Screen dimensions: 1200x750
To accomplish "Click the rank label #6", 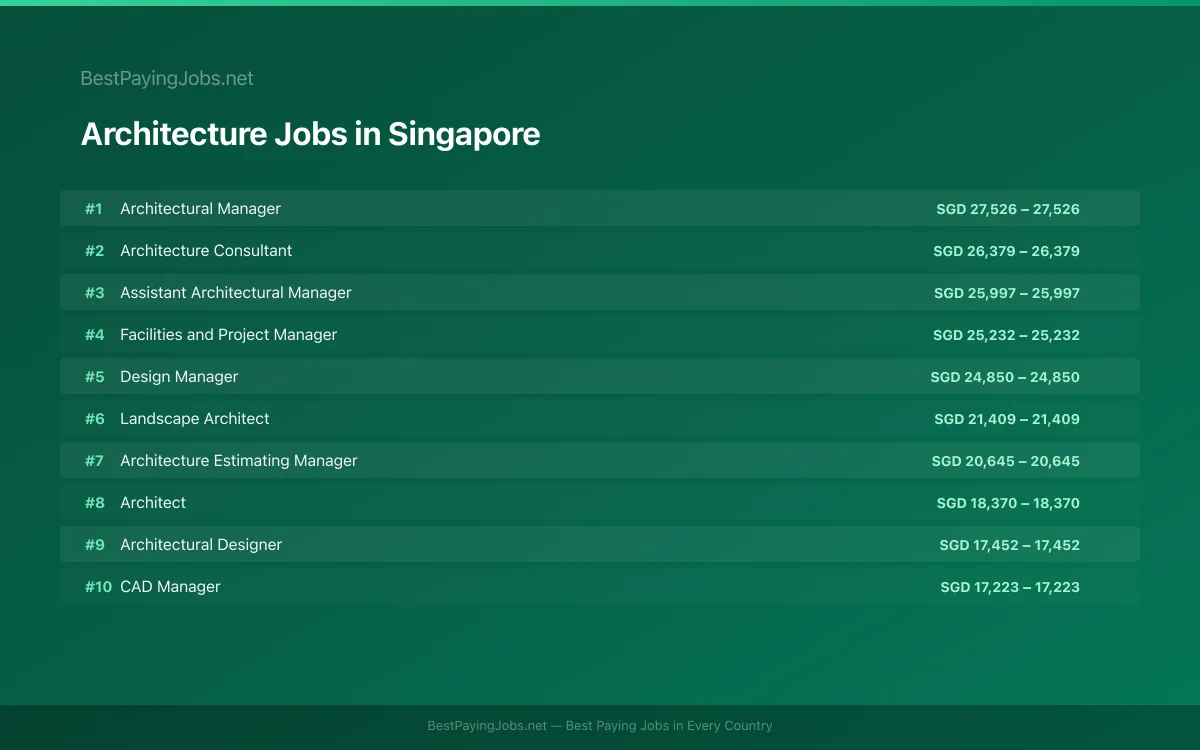I will [x=94, y=418].
